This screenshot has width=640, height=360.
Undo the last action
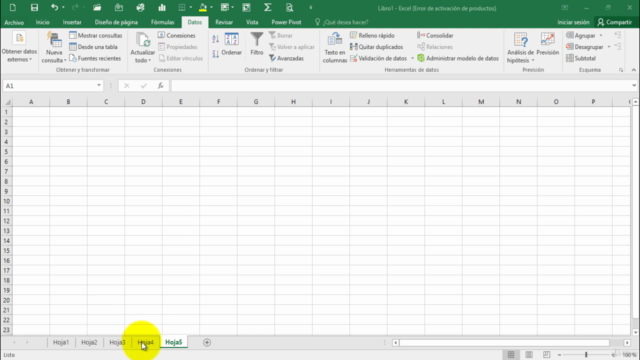click(x=54, y=7)
